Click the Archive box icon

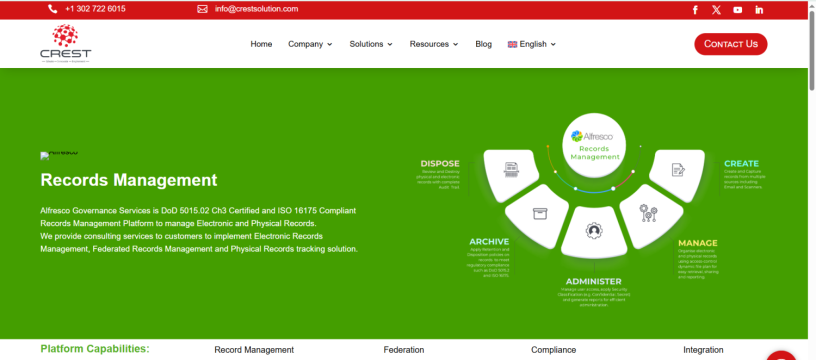coord(540,213)
